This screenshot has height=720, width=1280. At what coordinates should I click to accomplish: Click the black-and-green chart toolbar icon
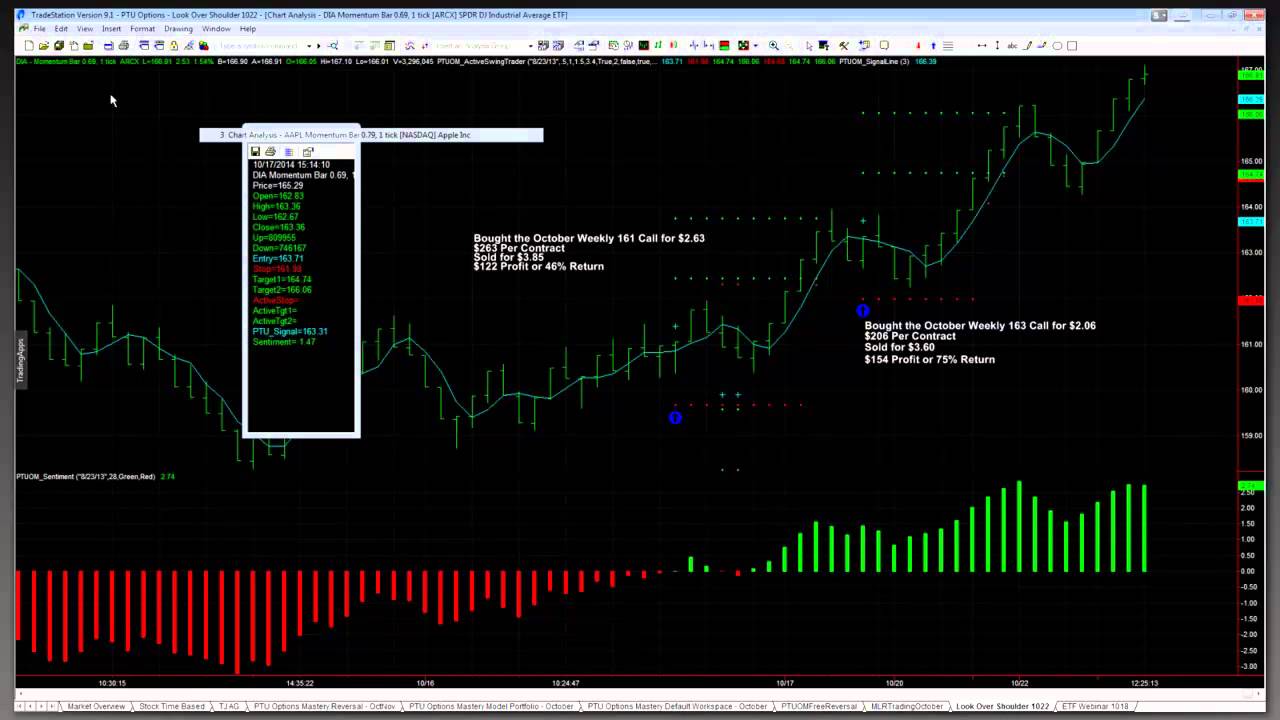tap(645, 46)
